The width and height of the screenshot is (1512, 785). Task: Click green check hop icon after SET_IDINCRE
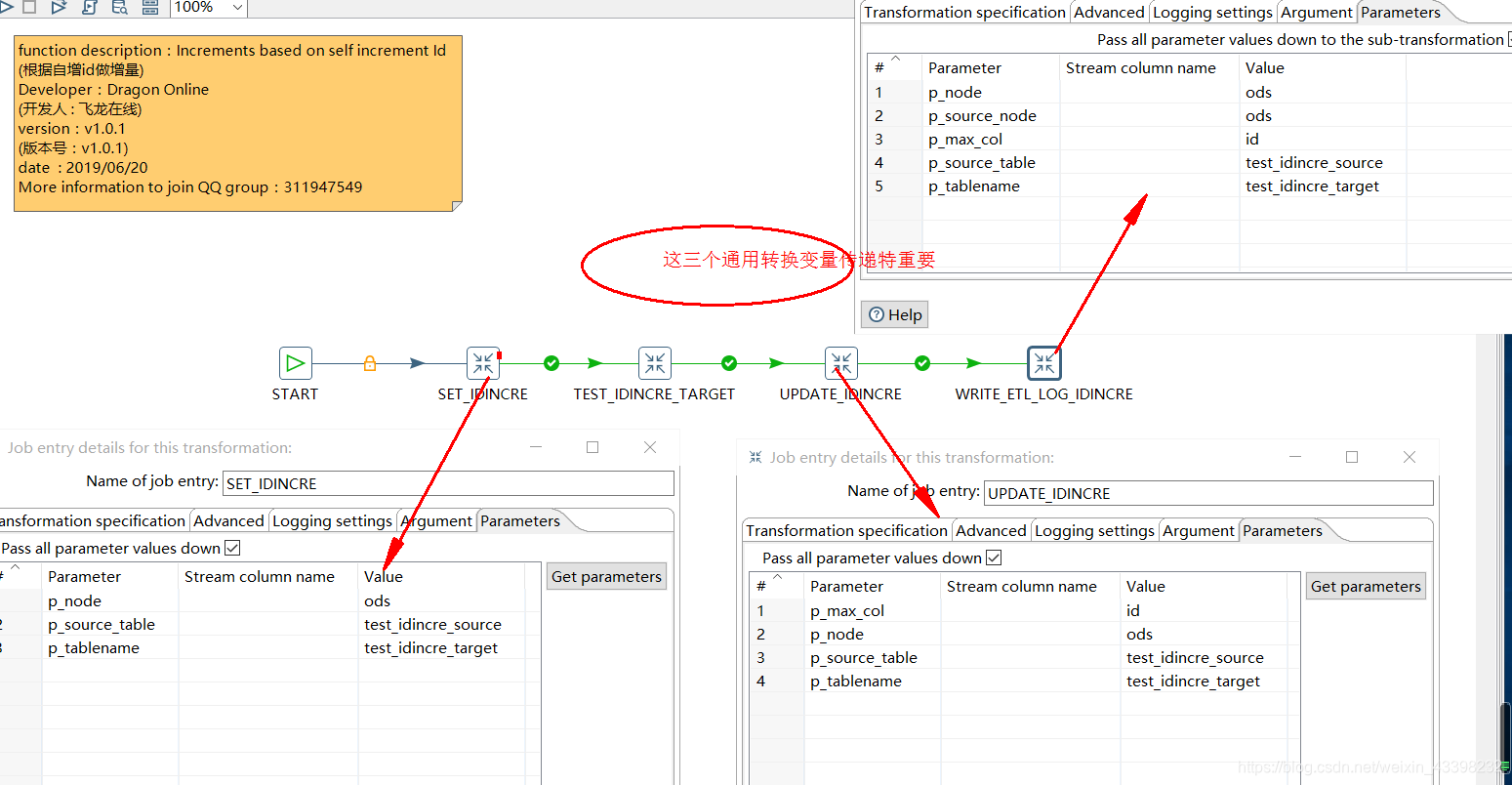[x=552, y=363]
